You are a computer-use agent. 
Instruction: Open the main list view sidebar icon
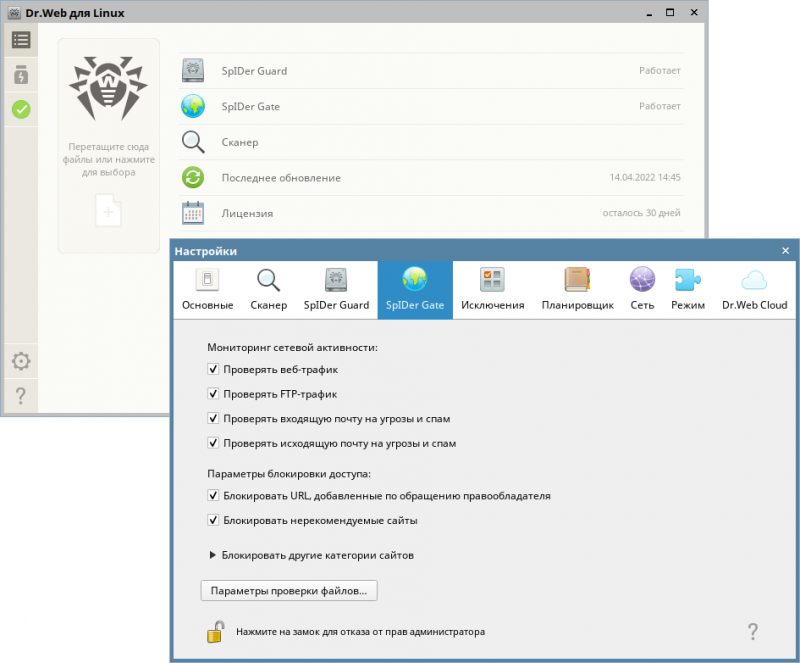point(21,40)
